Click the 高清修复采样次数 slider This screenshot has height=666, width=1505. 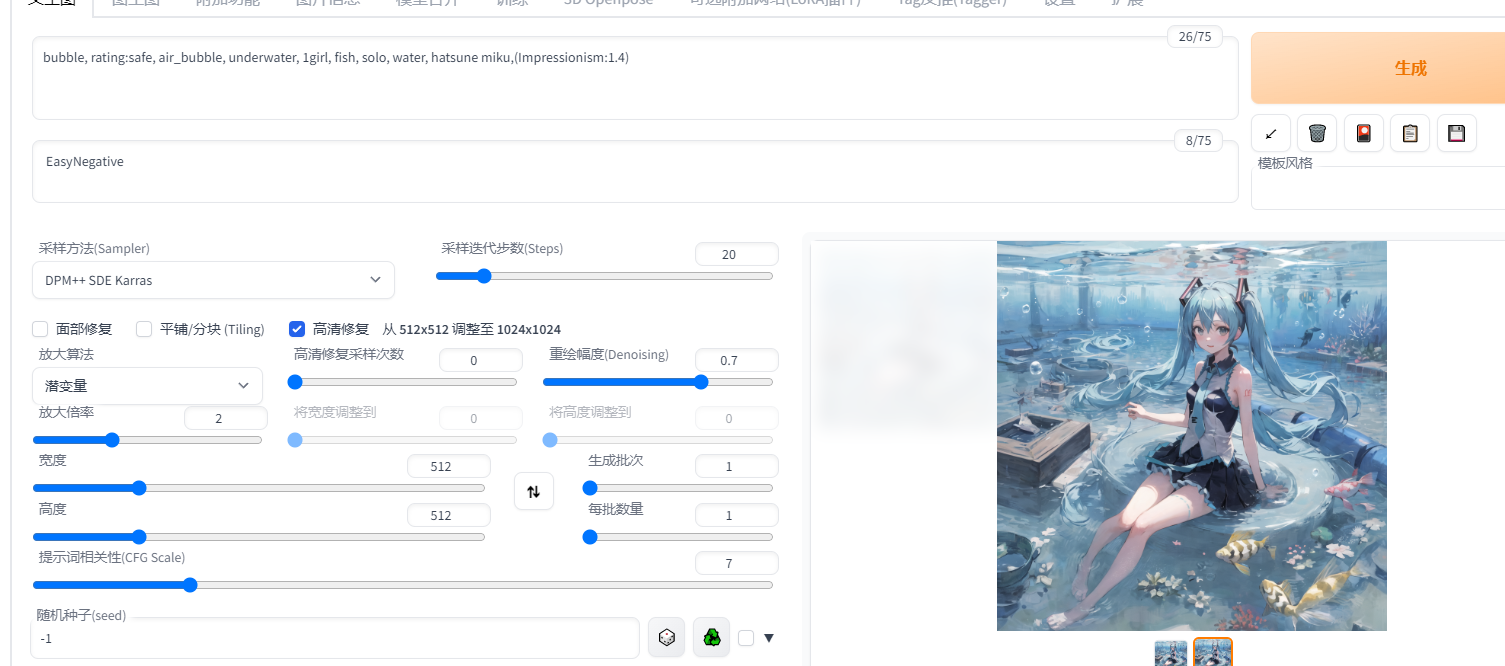[x=403, y=382]
